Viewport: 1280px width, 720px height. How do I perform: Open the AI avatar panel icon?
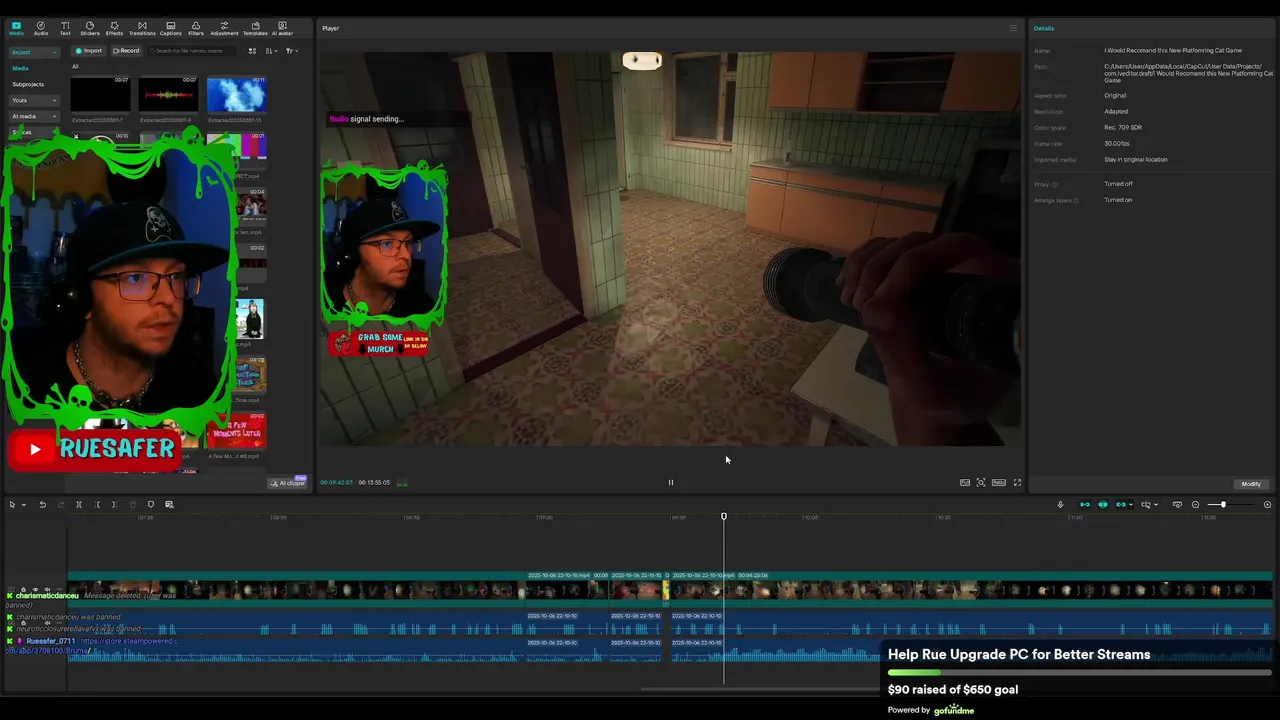282,28
